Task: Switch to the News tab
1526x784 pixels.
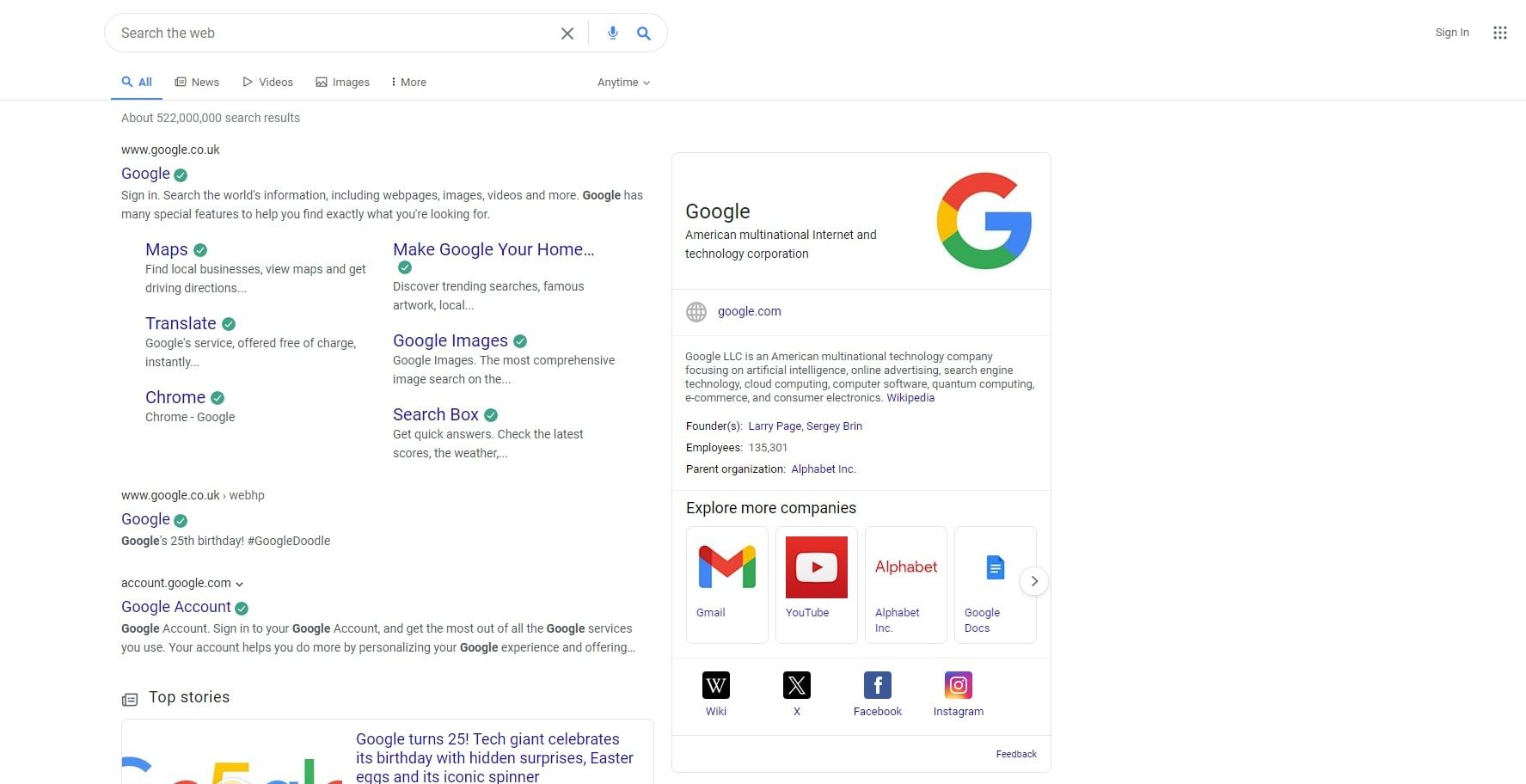Action: click(x=197, y=82)
